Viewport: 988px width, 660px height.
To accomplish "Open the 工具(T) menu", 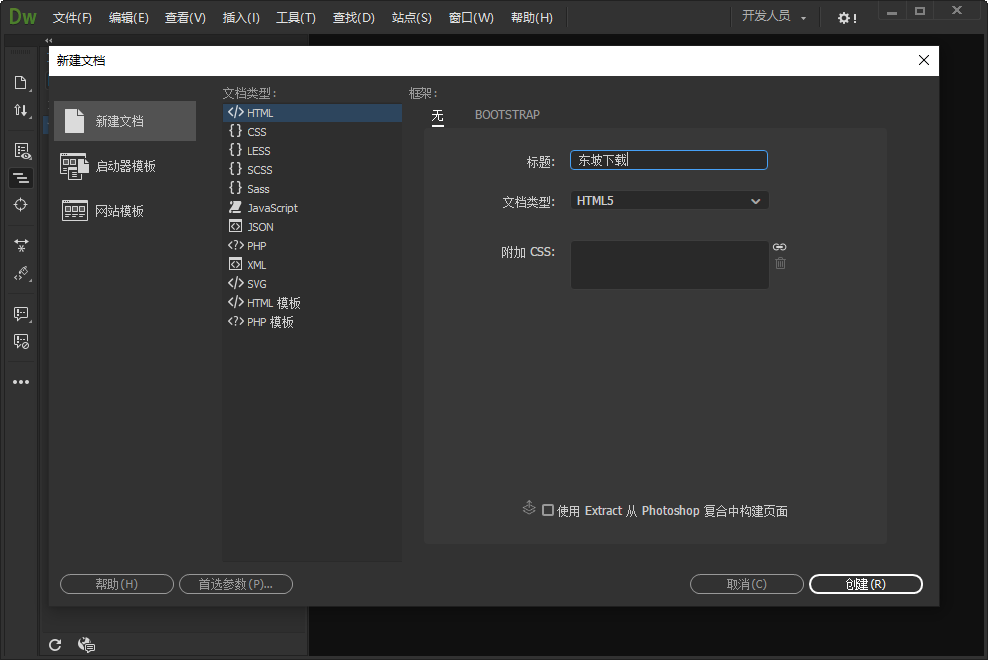I will [296, 18].
